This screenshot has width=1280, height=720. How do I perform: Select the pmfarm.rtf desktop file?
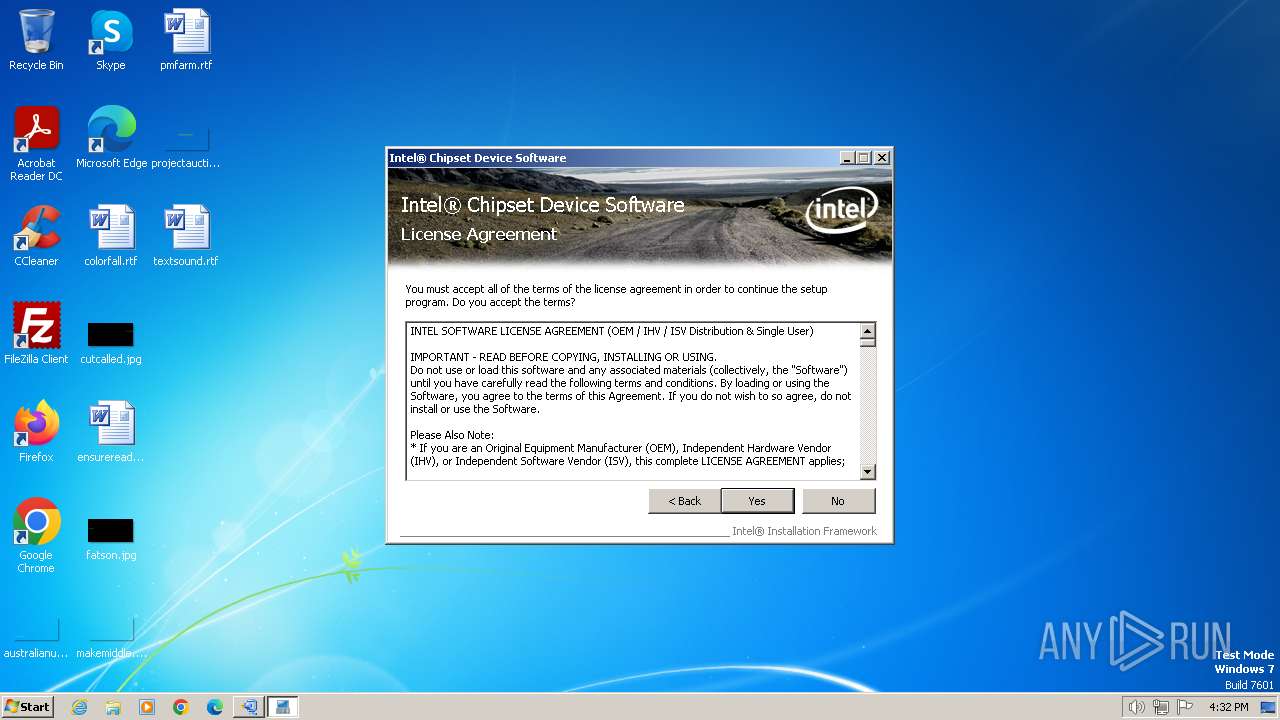click(x=186, y=40)
